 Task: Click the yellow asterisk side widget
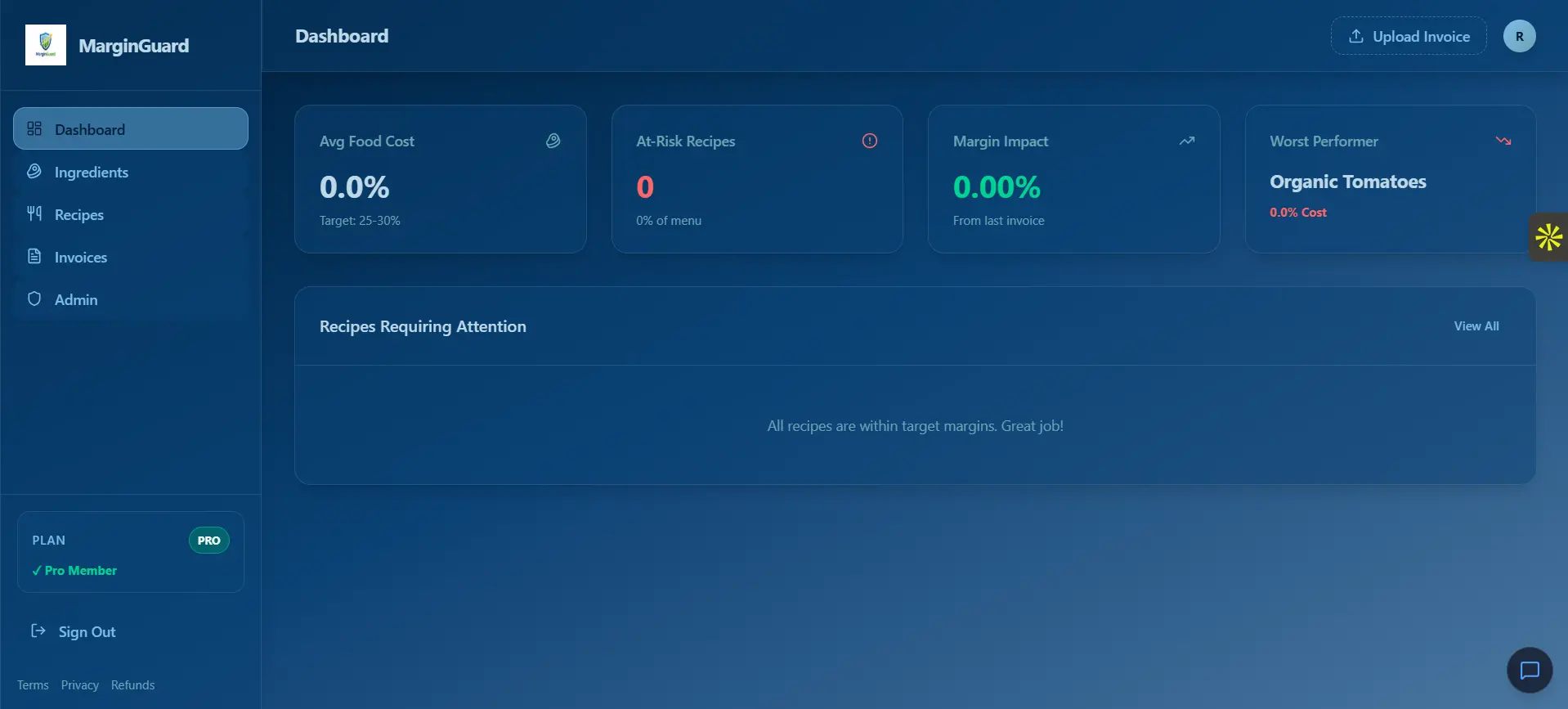(1548, 237)
